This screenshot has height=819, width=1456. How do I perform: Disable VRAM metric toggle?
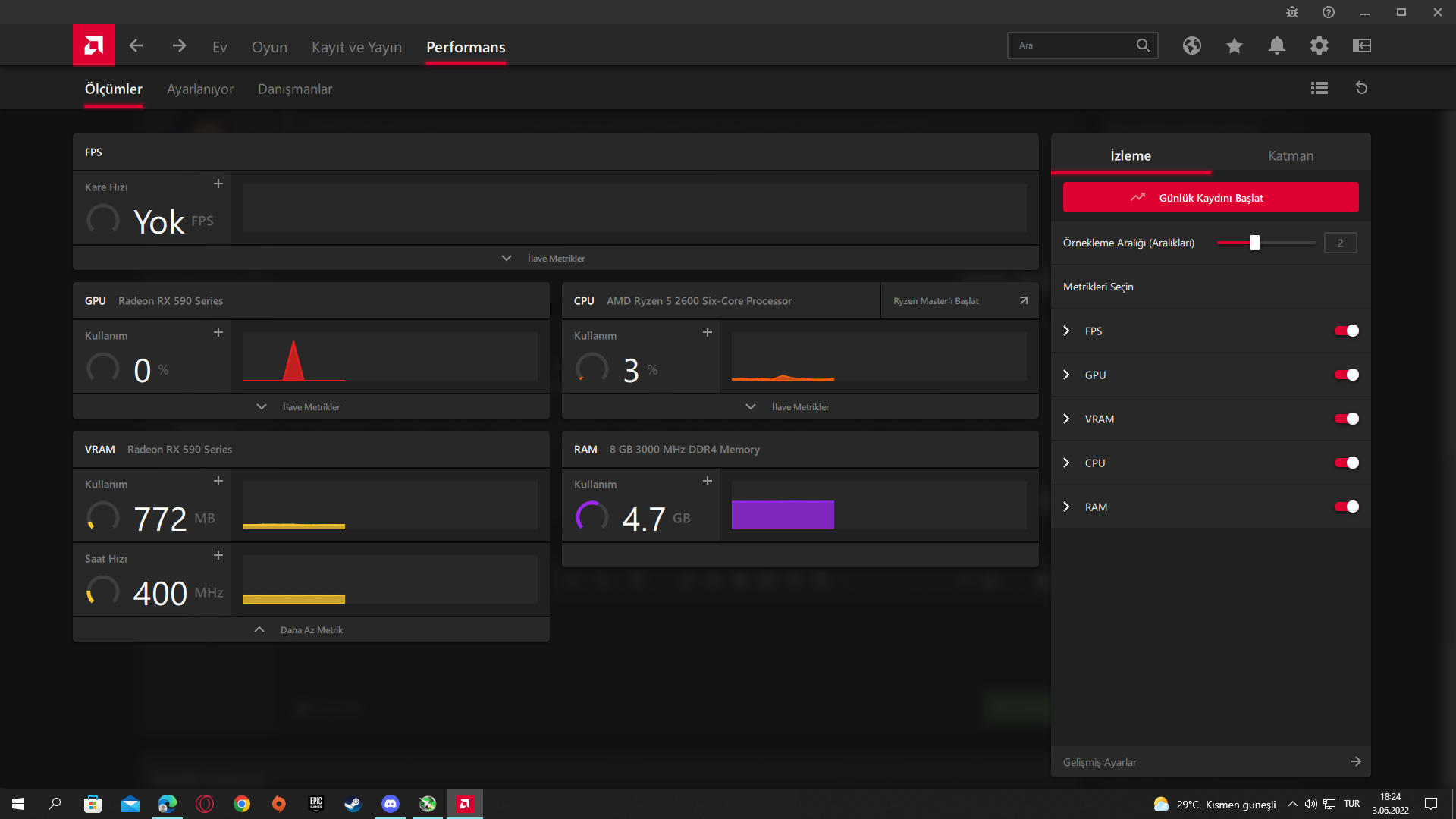click(x=1346, y=419)
